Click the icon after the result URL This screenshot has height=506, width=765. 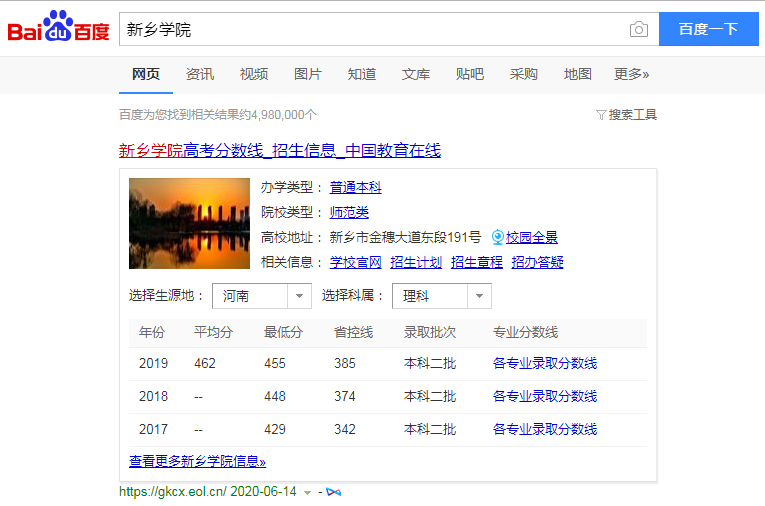pos(334,492)
